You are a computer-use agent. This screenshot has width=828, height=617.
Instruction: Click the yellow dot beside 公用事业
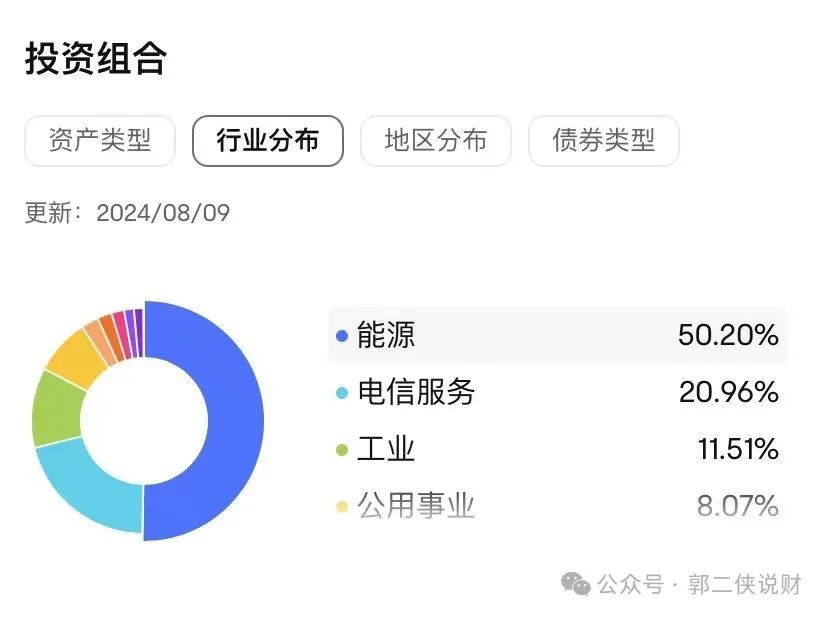342,507
